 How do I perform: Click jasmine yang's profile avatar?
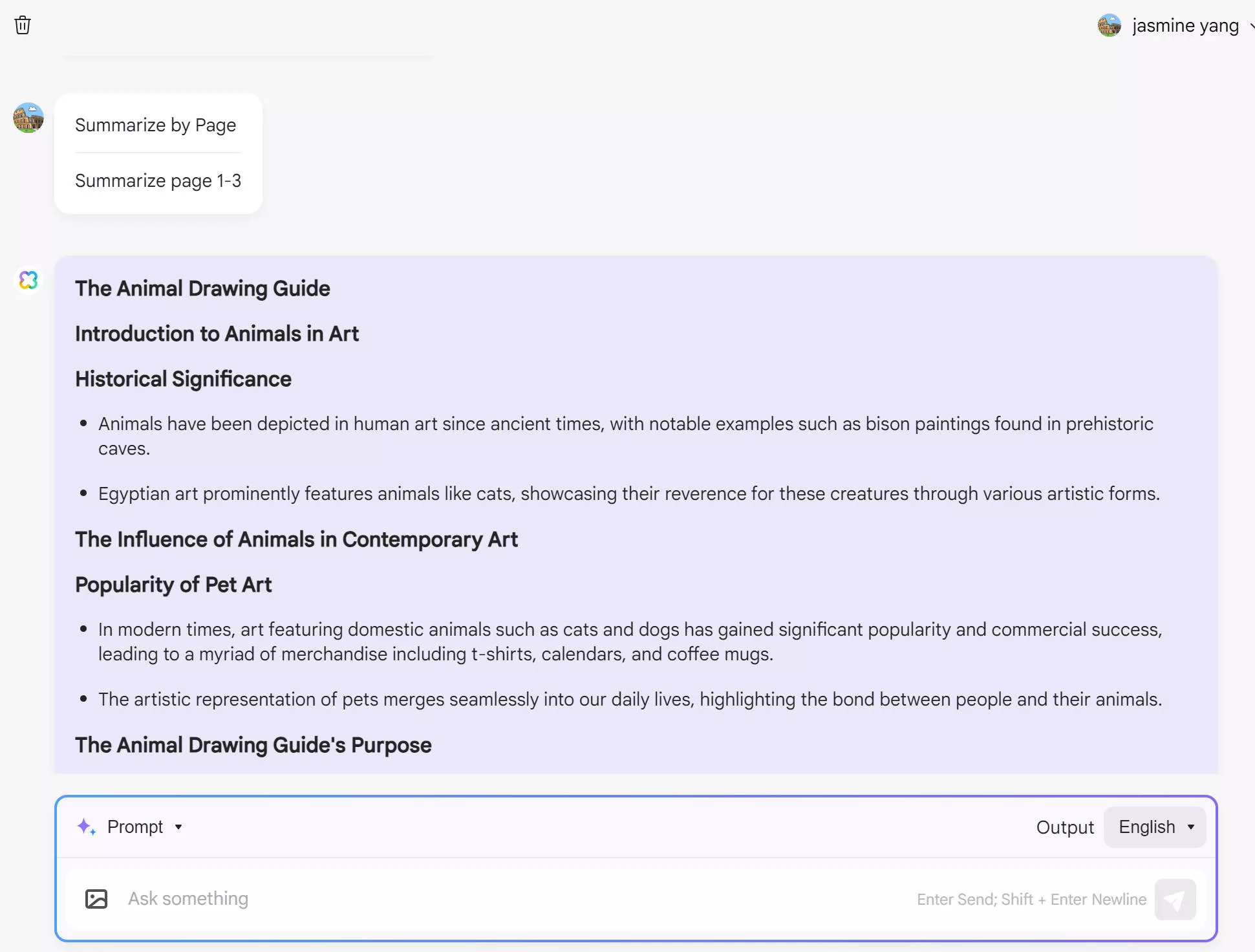point(1110,25)
